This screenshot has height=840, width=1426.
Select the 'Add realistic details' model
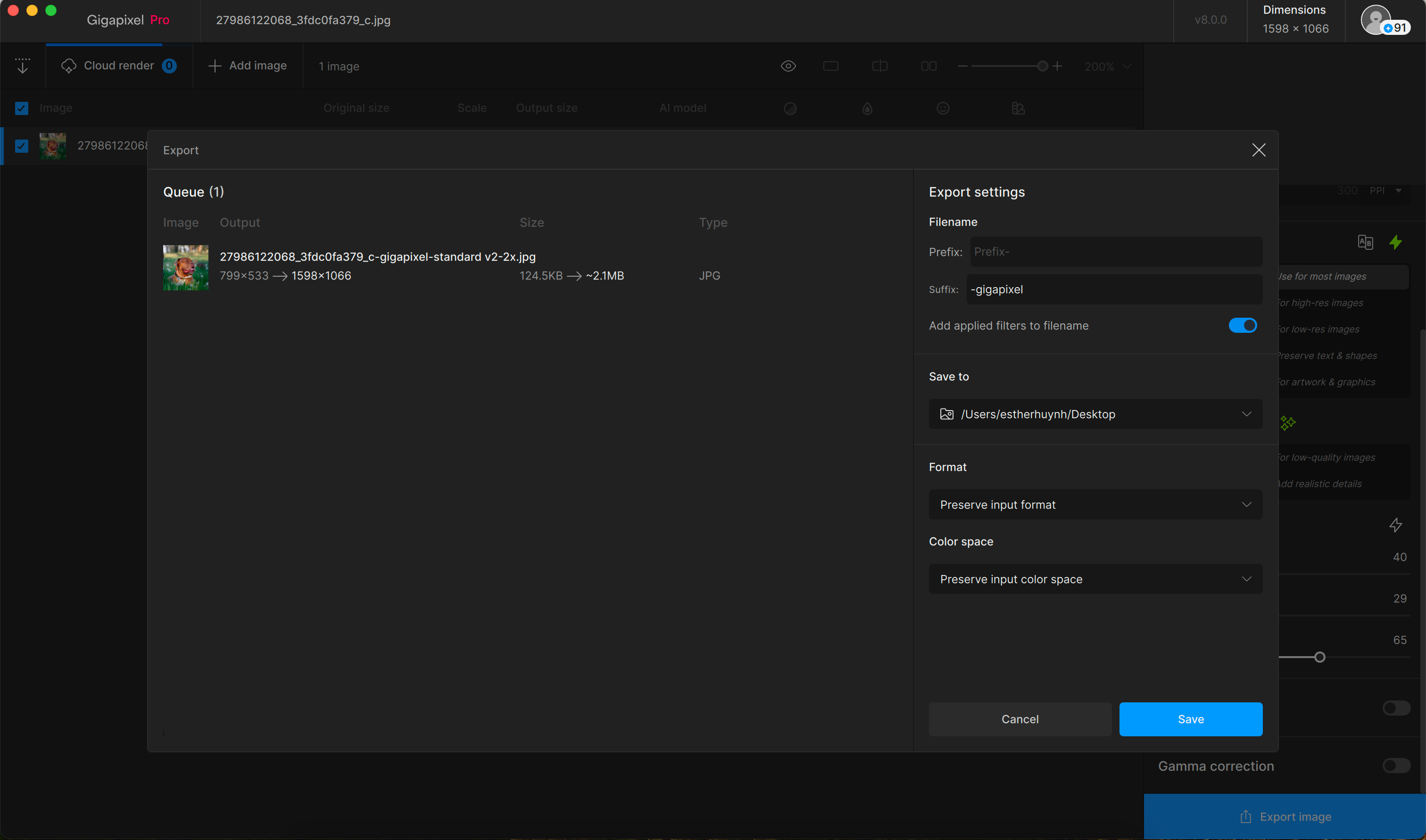click(x=1343, y=484)
